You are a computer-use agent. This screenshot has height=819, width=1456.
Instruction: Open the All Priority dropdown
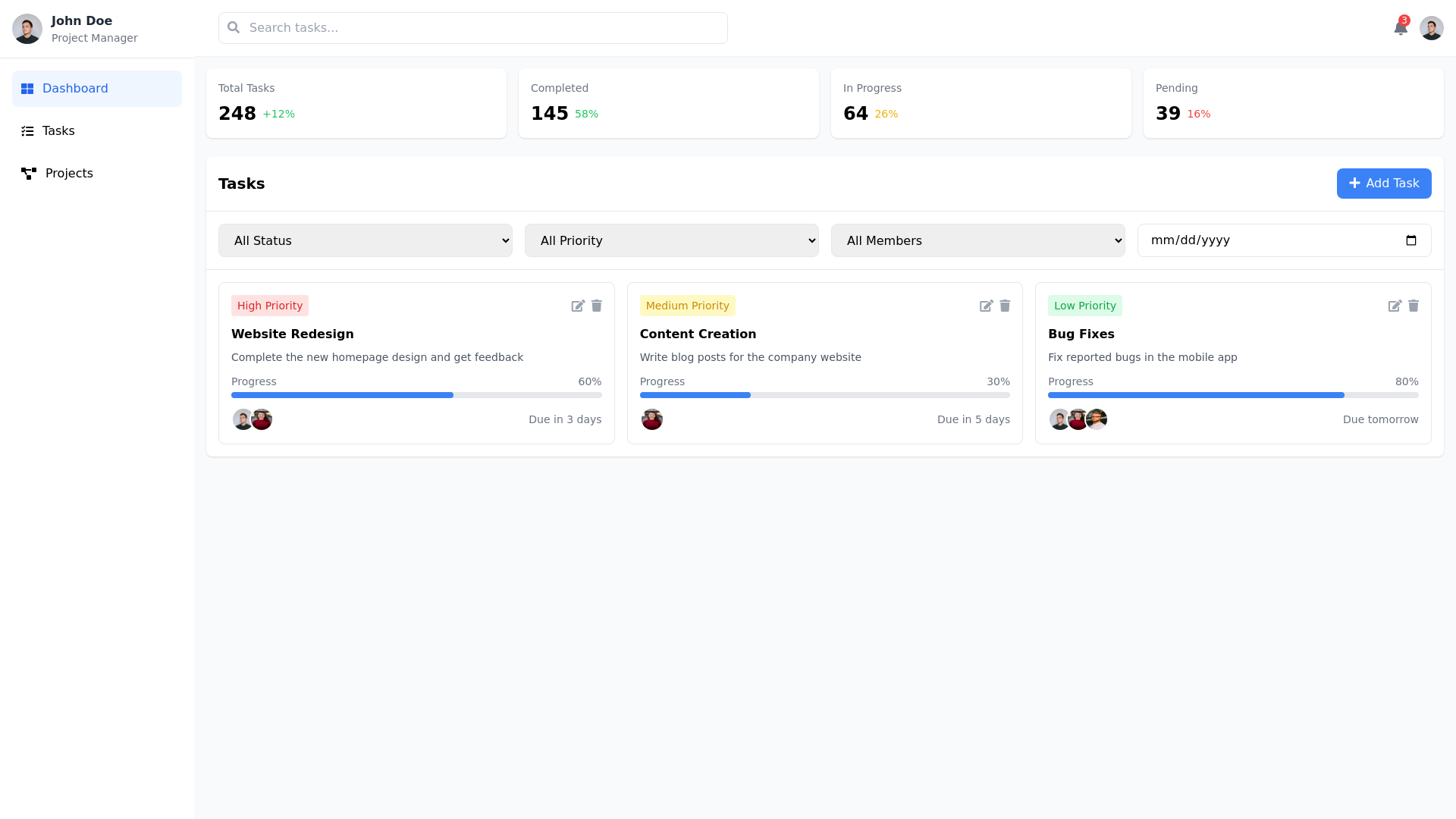(x=672, y=240)
